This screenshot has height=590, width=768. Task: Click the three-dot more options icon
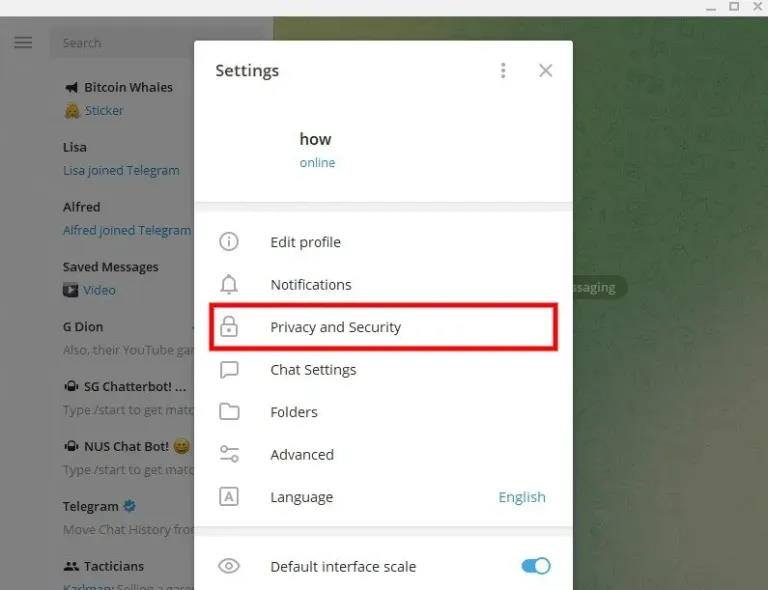pyautogui.click(x=503, y=71)
